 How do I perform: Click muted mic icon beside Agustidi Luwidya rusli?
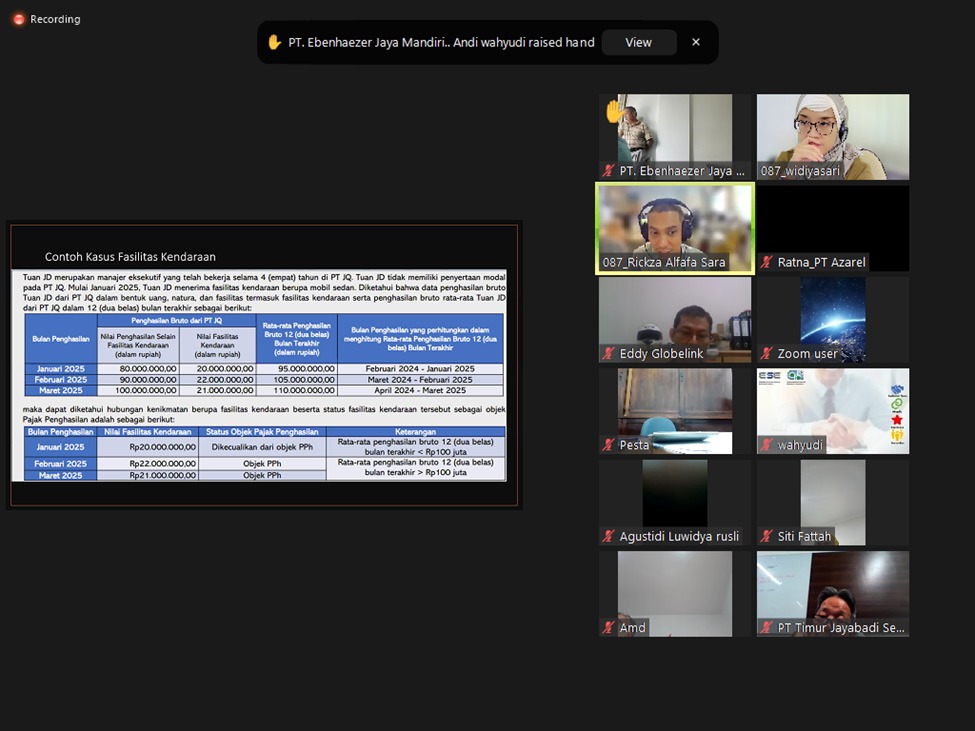(x=608, y=537)
